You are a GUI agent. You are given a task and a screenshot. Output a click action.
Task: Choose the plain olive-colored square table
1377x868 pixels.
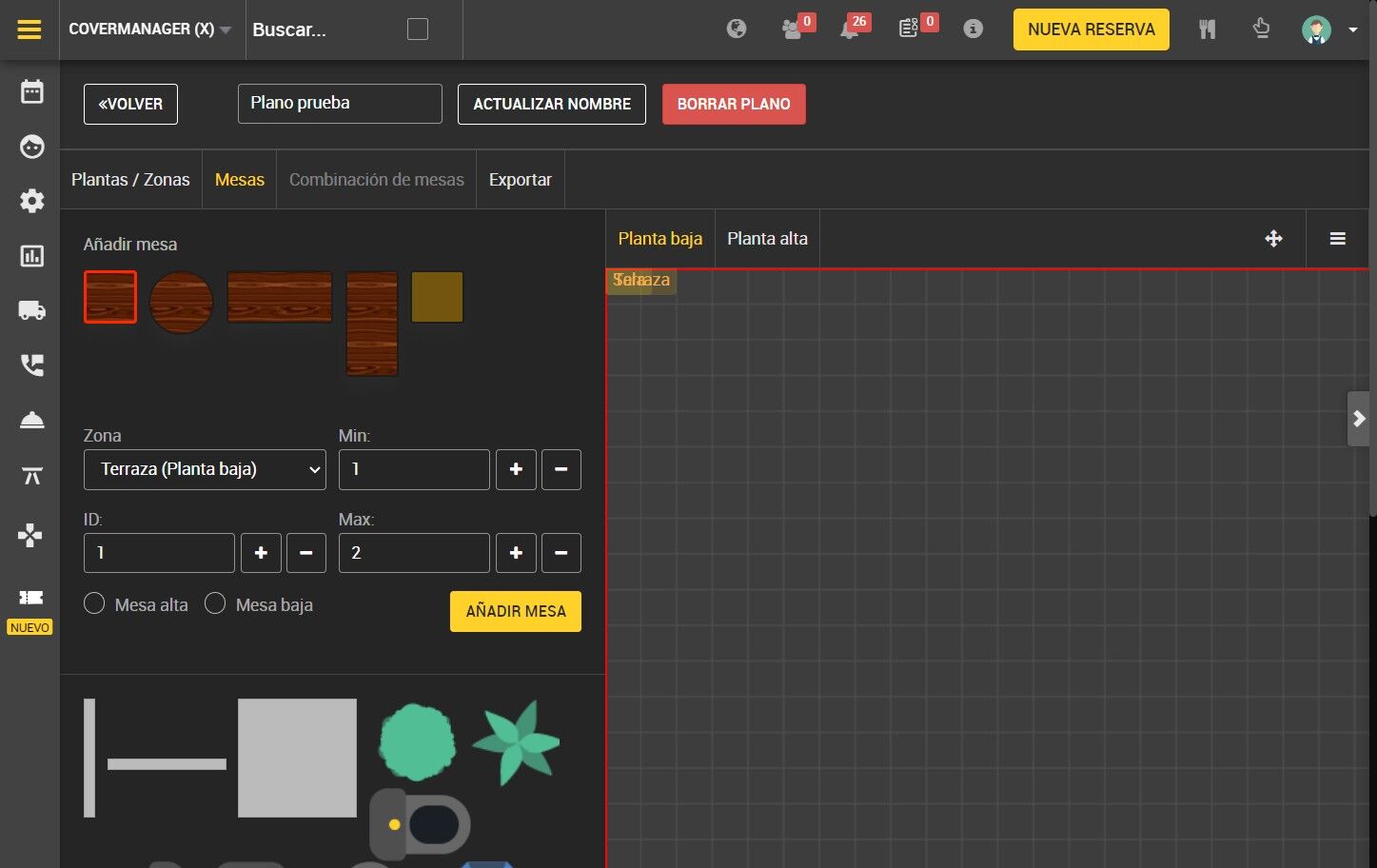tap(437, 297)
